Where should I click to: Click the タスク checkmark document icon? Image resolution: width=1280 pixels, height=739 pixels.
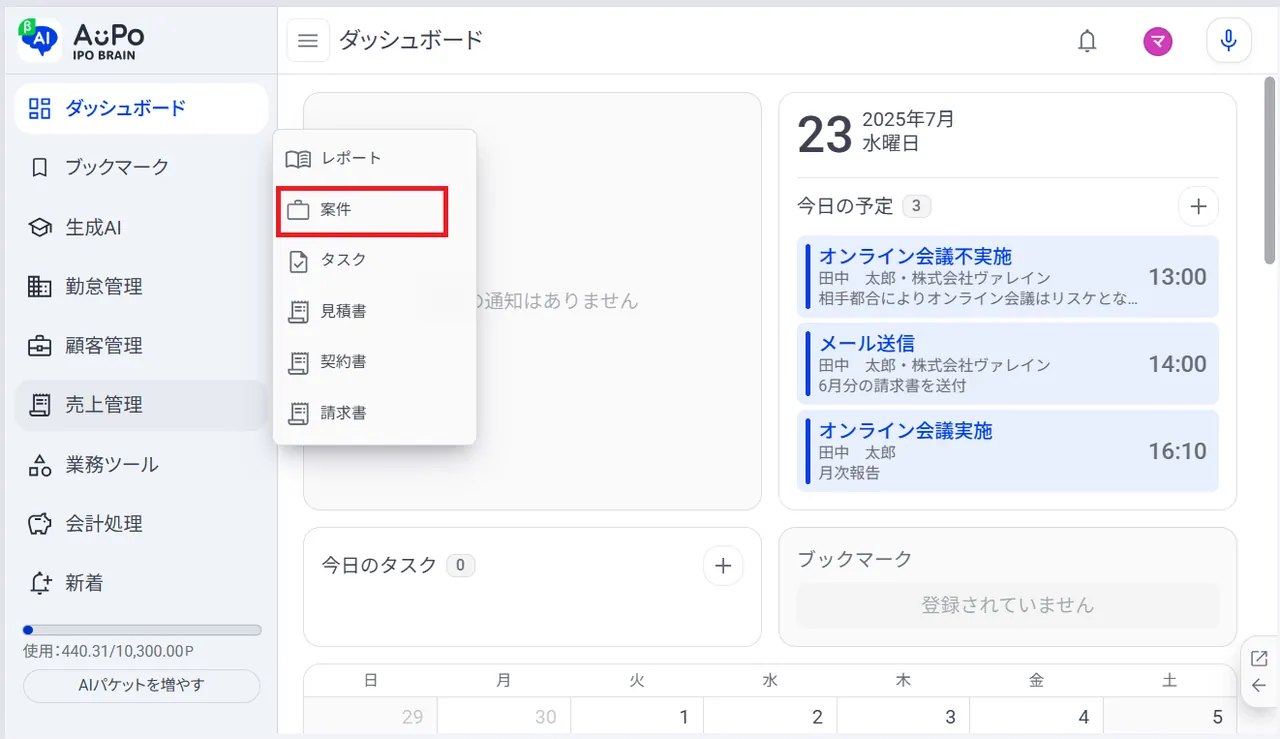[298, 261]
